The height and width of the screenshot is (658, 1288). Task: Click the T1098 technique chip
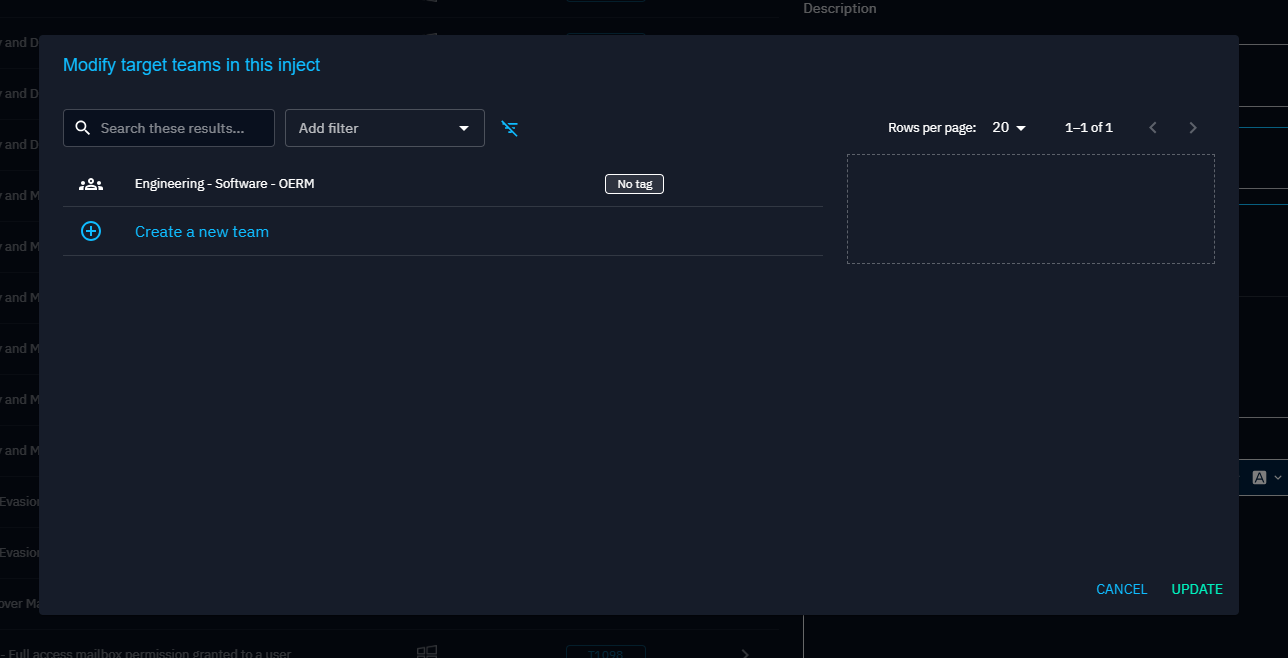(x=605, y=653)
